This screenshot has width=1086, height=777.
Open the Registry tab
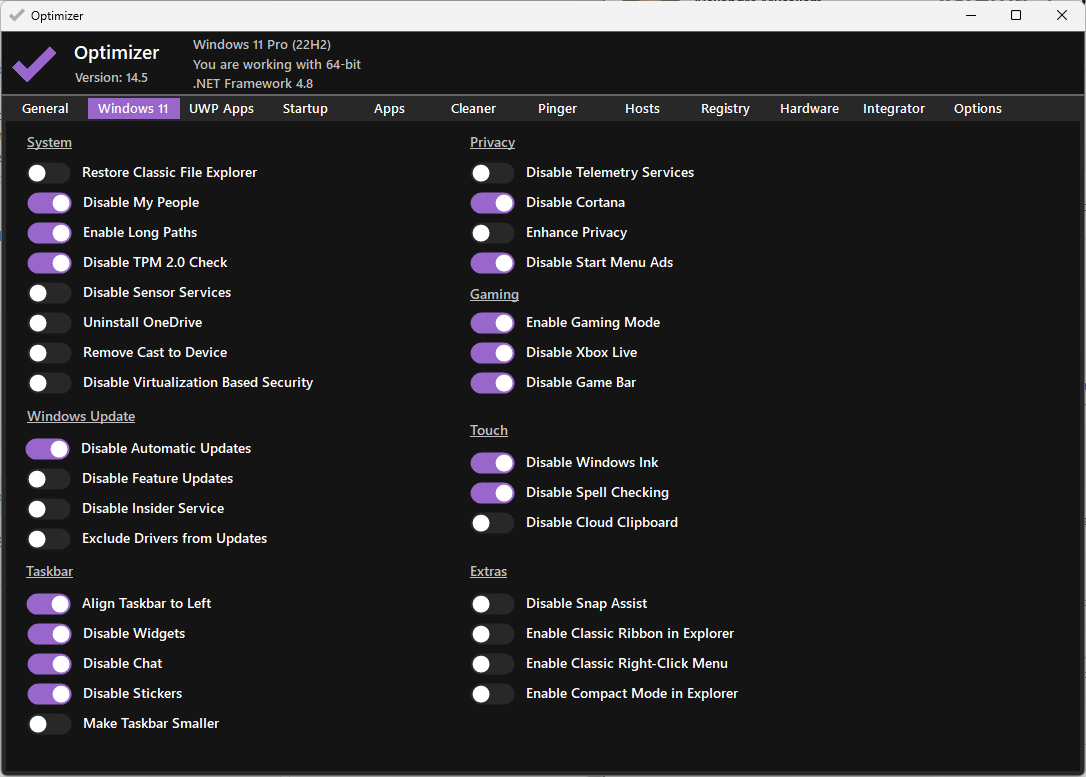pos(725,109)
